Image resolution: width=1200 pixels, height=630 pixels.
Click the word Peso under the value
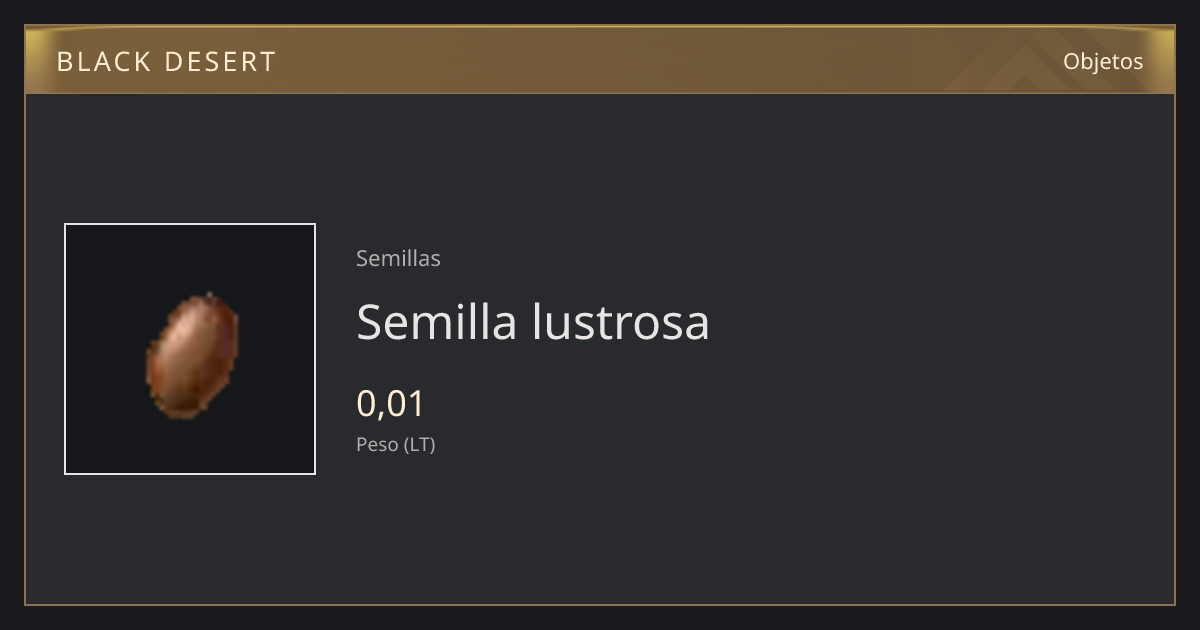377,445
